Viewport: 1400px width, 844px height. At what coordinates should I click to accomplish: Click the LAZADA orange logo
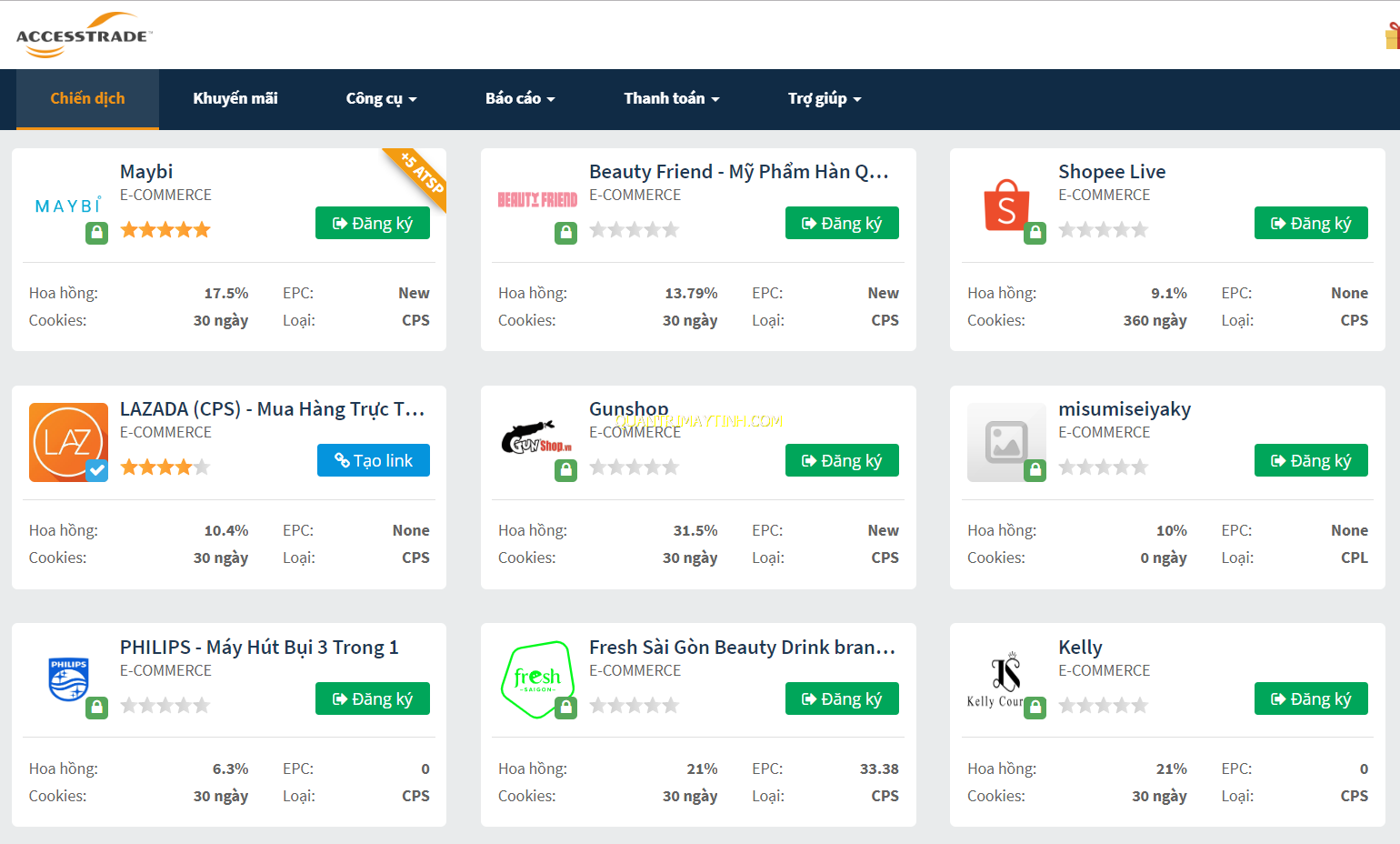pos(68,442)
